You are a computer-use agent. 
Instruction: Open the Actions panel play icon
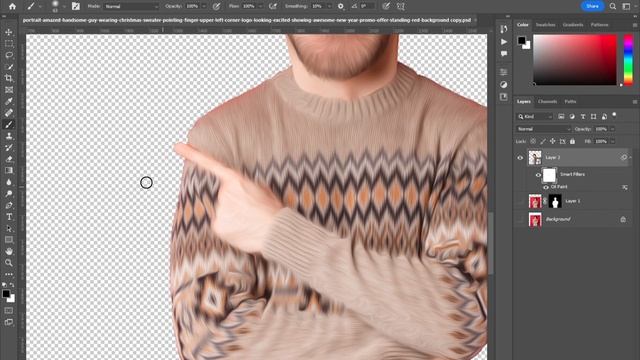coord(504,42)
